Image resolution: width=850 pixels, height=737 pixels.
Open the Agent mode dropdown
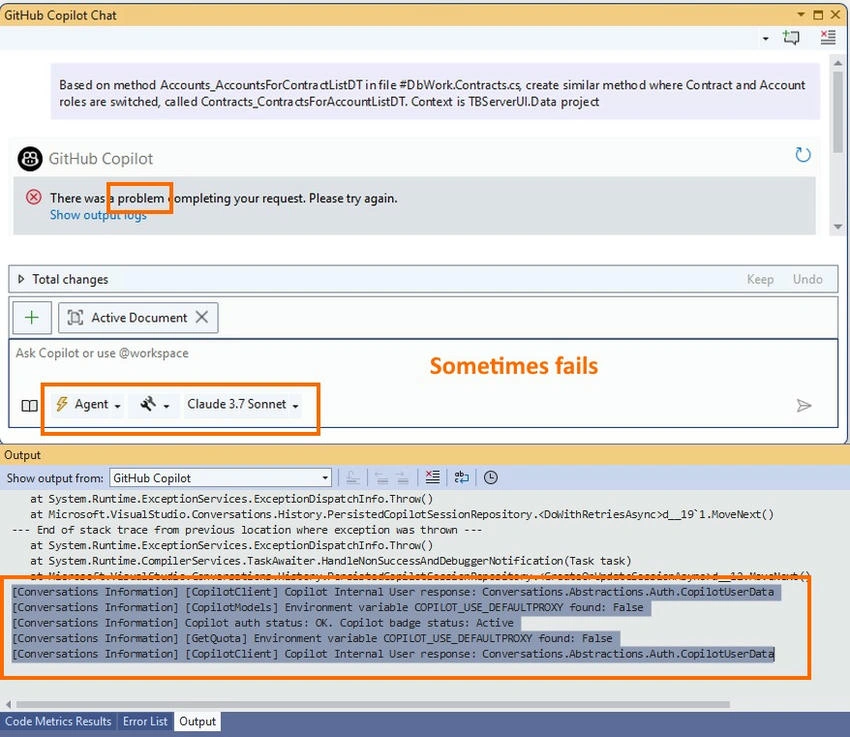[88, 404]
